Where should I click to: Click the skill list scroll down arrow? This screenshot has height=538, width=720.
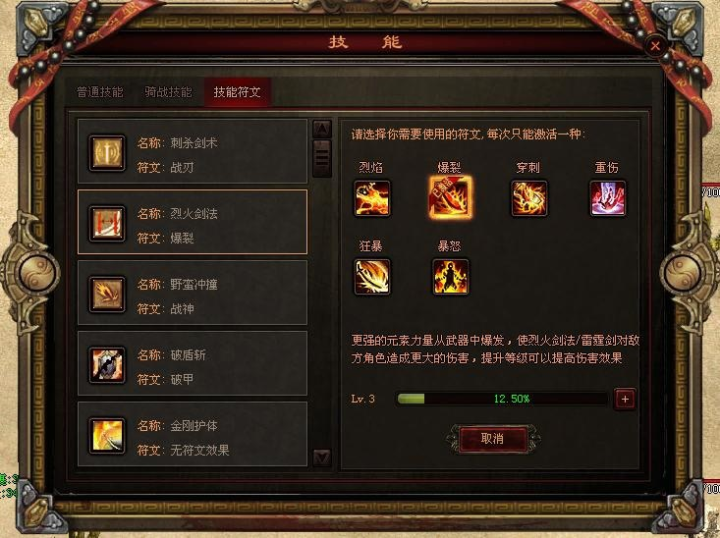click(322, 458)
